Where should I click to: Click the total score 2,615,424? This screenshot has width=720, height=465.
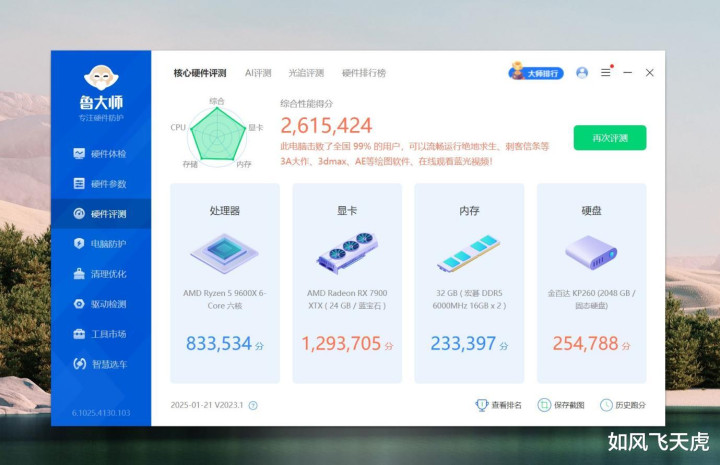(x=326, y=125)
